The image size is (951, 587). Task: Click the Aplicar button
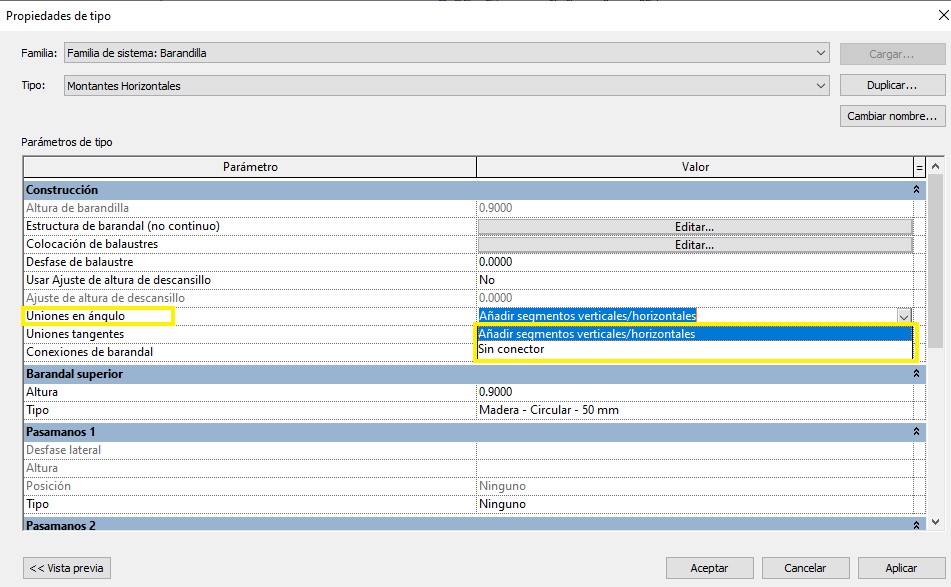(x=900, y=568)
